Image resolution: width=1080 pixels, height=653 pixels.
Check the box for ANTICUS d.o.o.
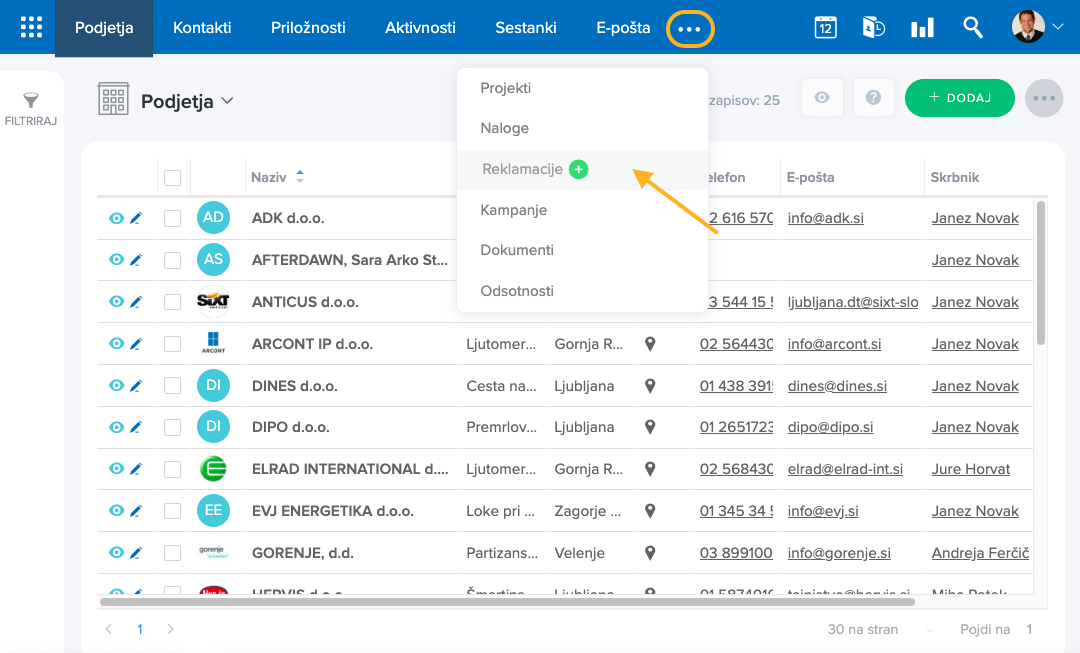[x=172, y=302]
